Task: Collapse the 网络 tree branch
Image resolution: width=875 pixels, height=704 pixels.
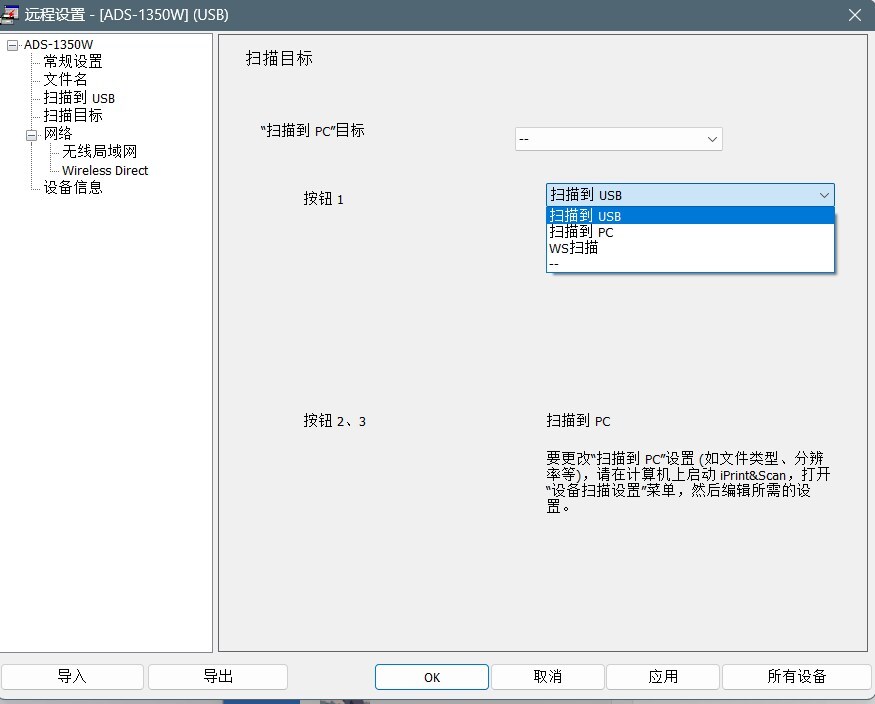Action: [31, 134]
